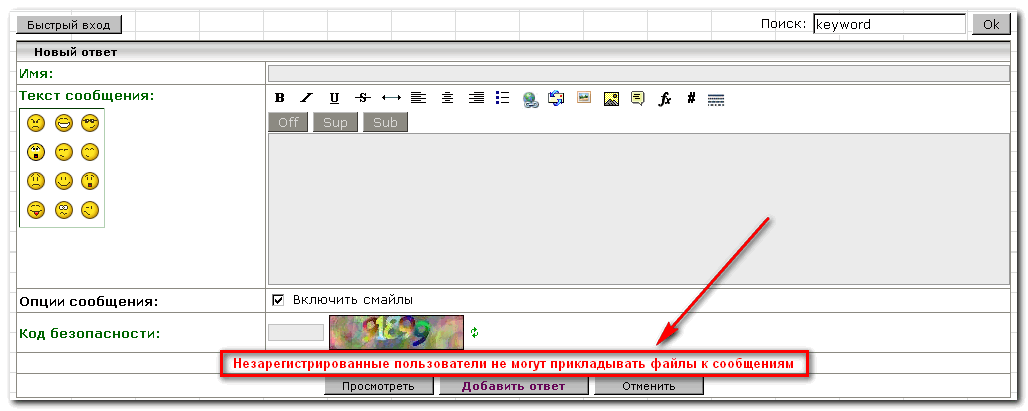Insert the angry frowning smiley

click(x=35, y=123)
